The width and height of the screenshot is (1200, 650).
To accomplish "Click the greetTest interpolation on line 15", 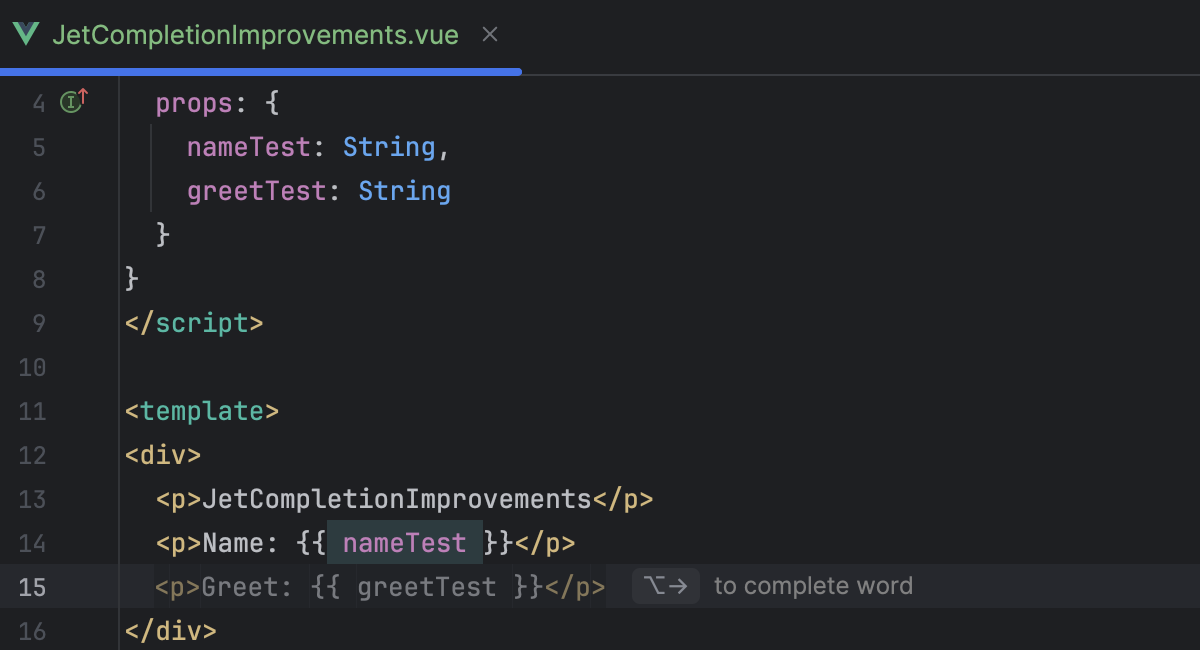I will tap(427, 586).
